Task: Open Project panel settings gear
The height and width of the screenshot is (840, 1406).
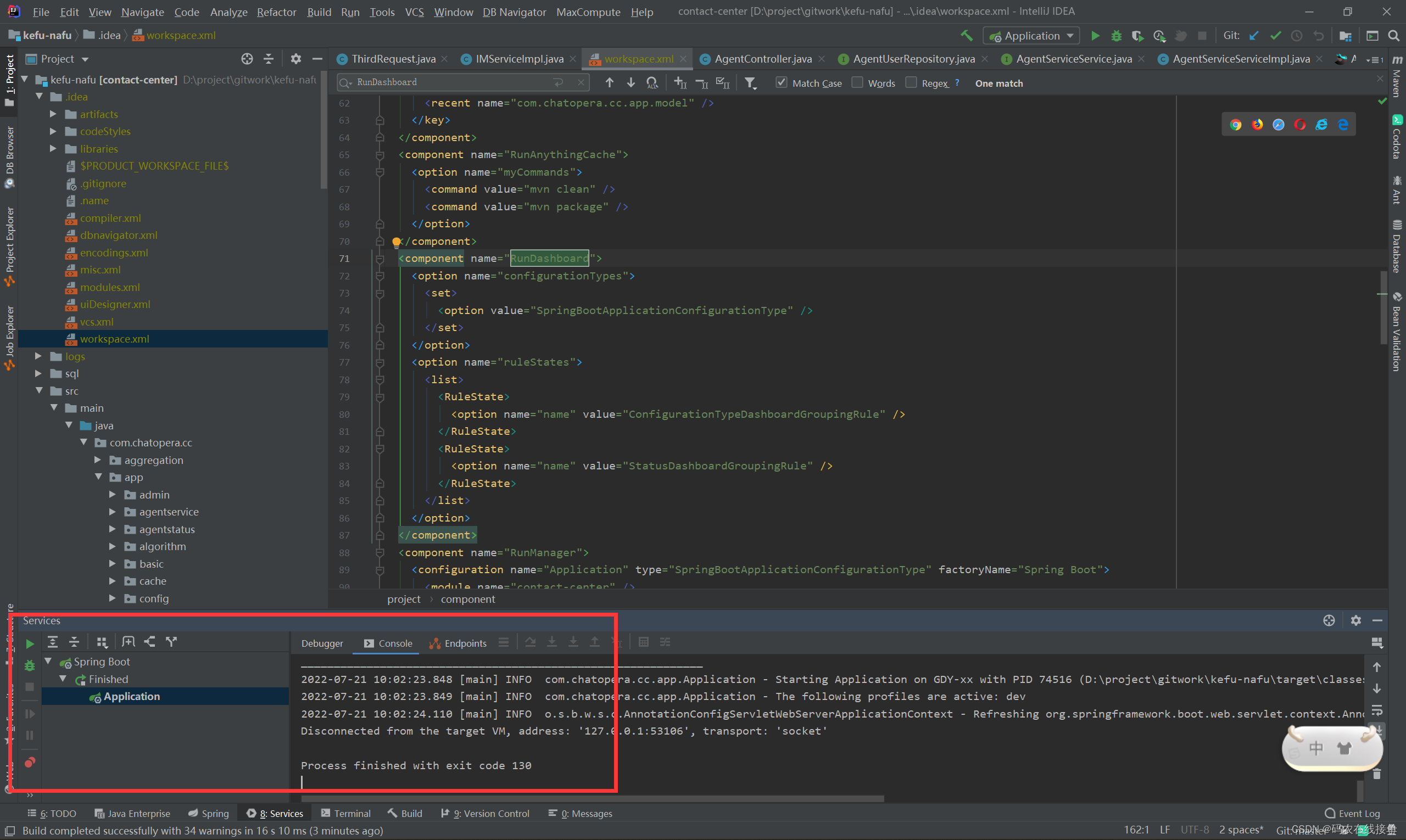Action: [x=295, y=59]
